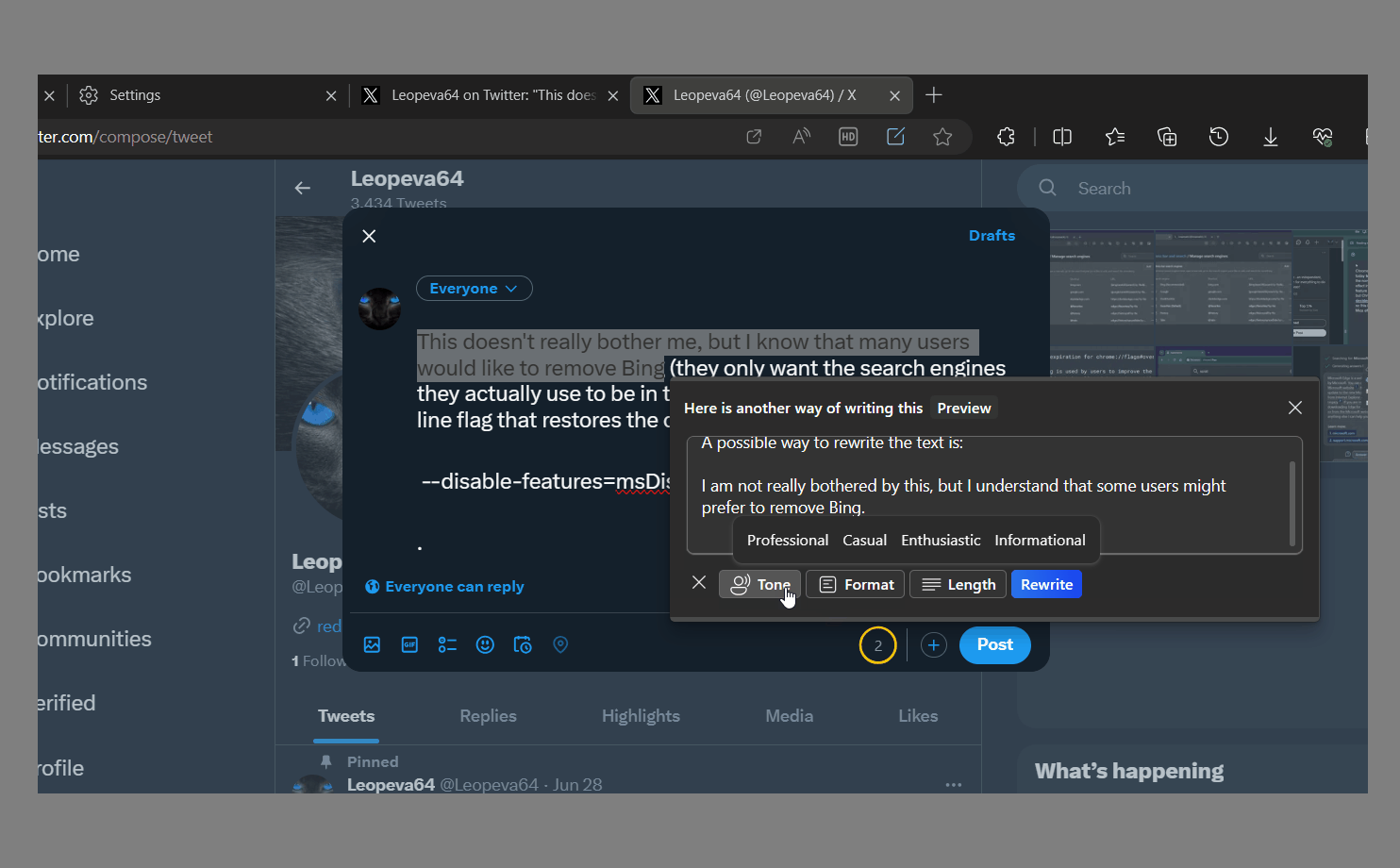Open Communities in sidebar
1400x868 pixels.
pos(94,640)
